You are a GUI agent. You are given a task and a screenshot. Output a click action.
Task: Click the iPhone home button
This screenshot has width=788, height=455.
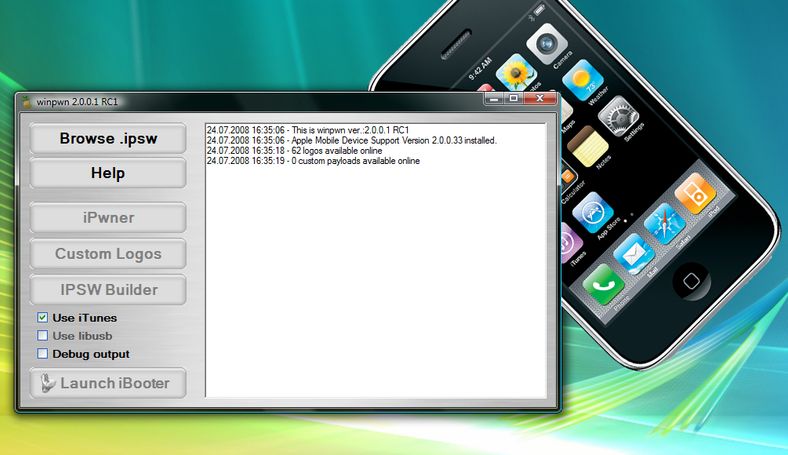[692, 281]
